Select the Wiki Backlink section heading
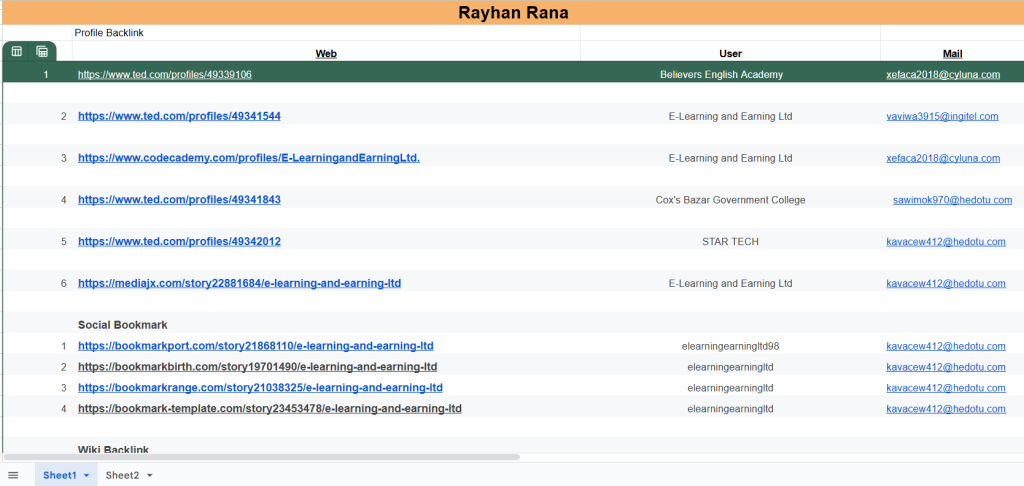The width and height of the screenshot is (1024, 486). (x=114, y=449)
